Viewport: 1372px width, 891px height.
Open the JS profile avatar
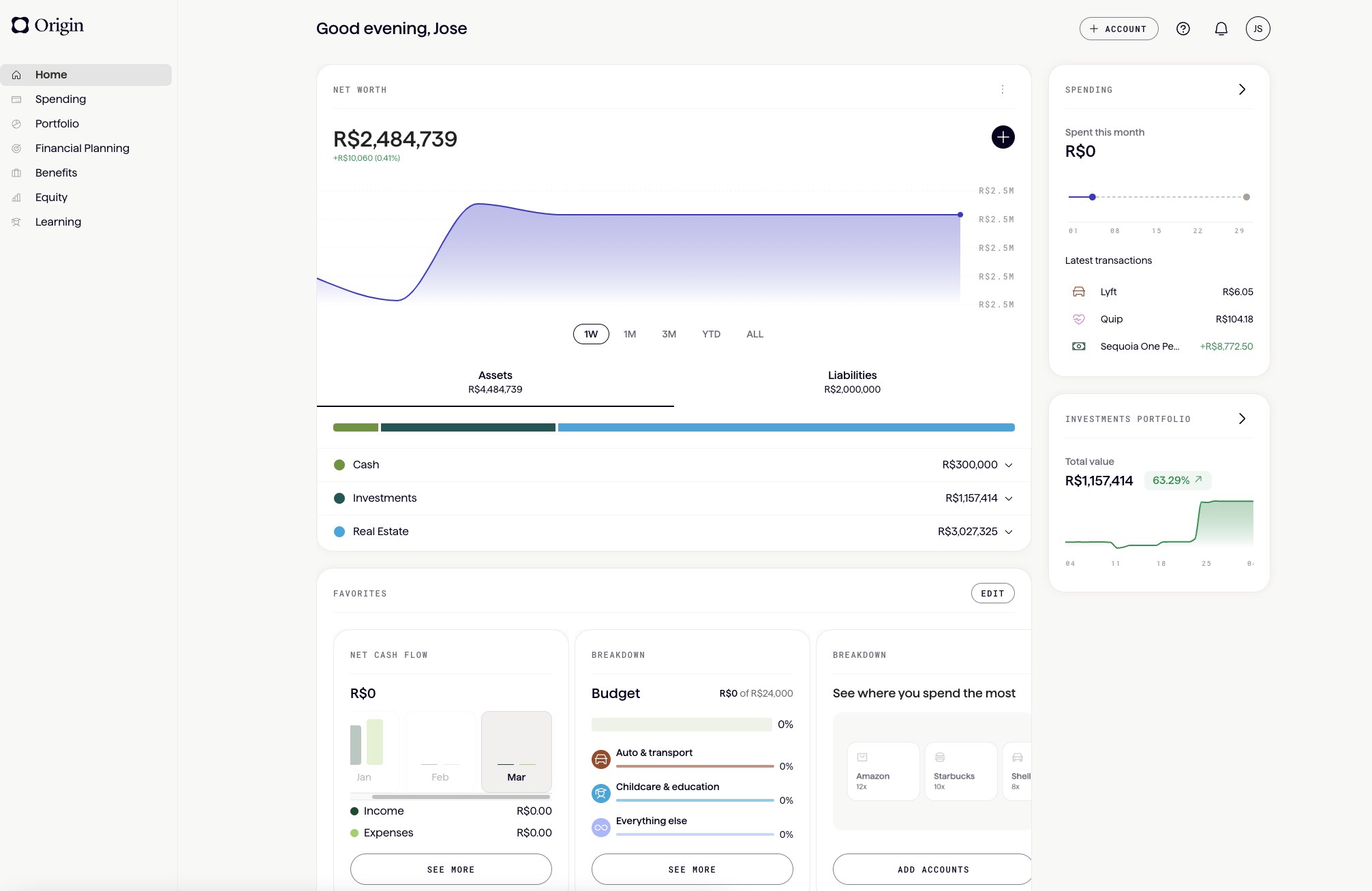pos(1257,29)
